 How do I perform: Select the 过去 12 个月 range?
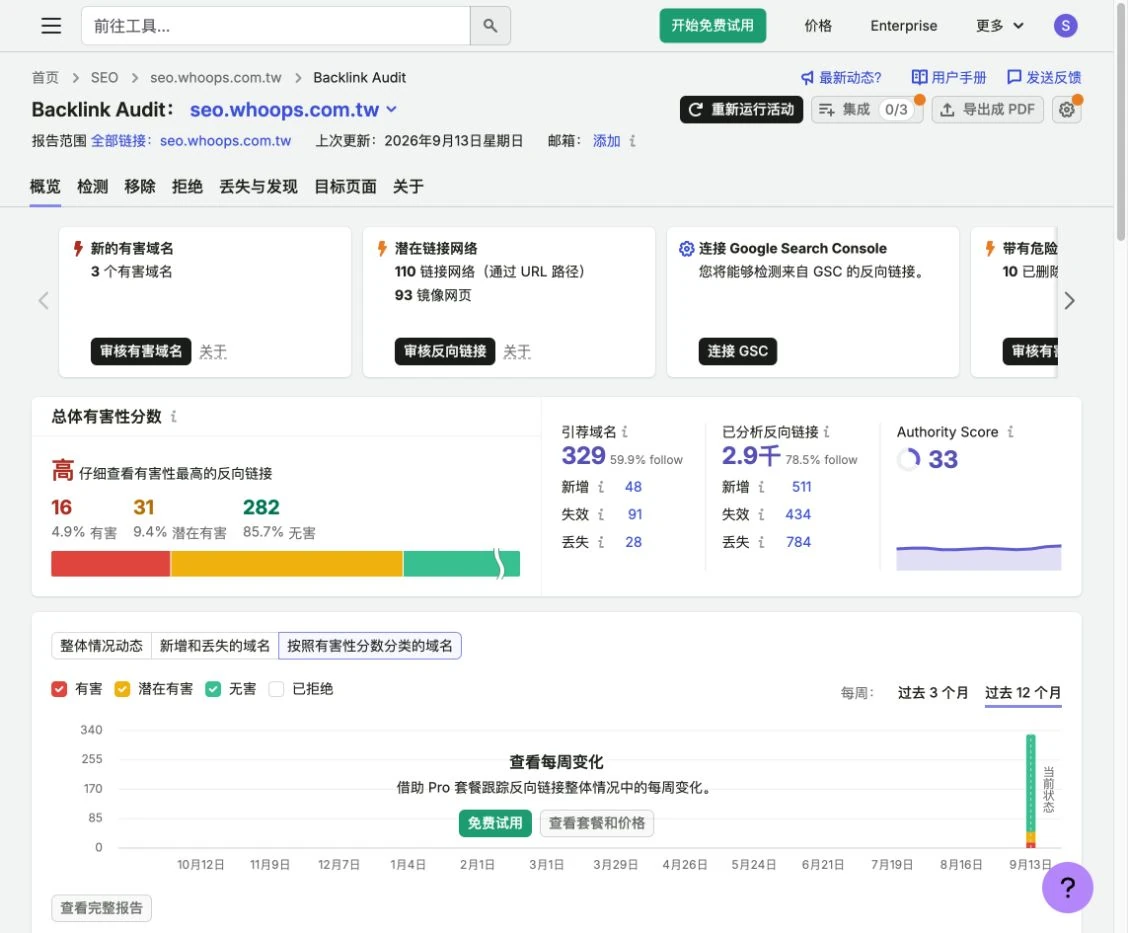pyautogui.click(x=1023, y=693)
